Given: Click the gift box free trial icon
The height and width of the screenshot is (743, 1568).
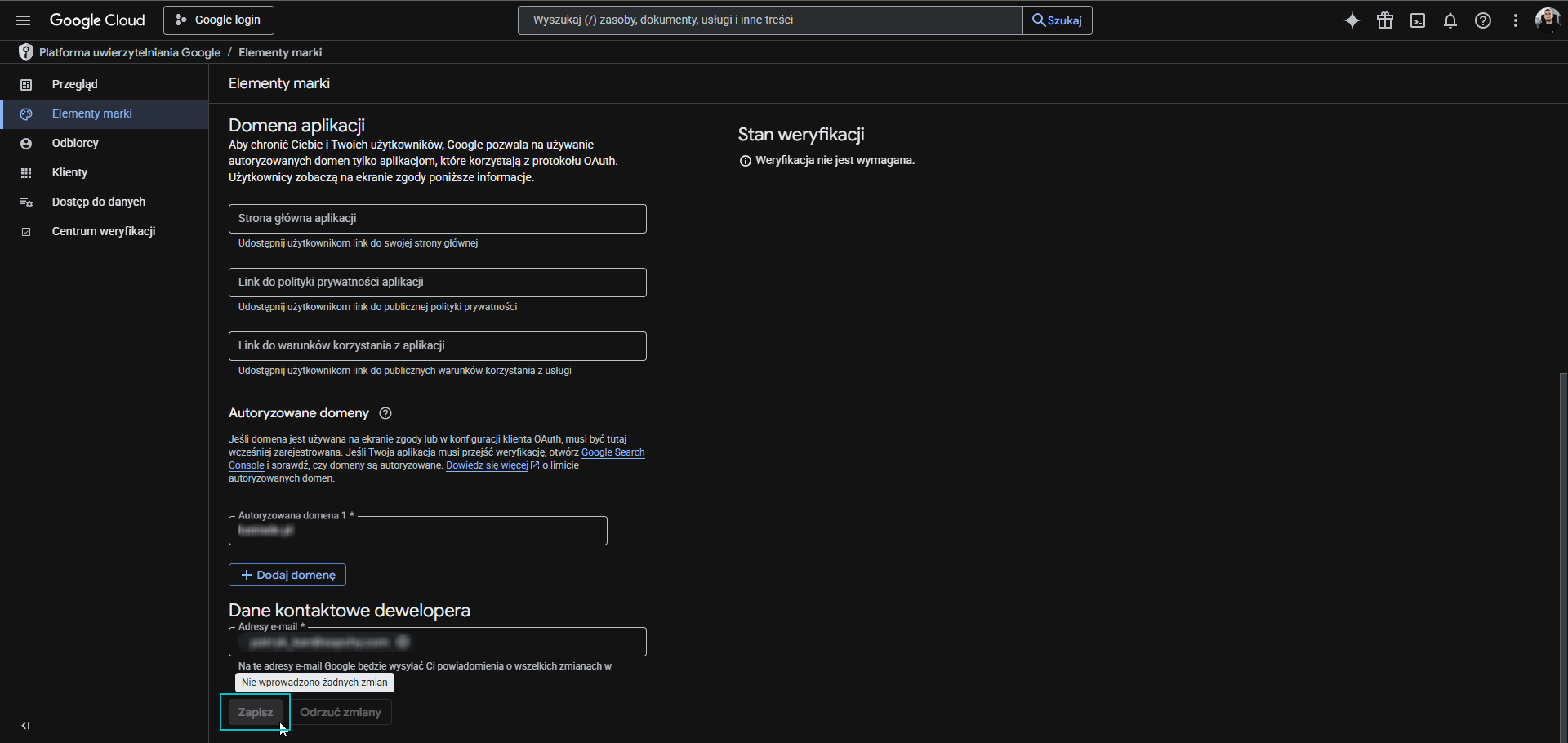Looking at the screenshot, I should point(1385,20).
